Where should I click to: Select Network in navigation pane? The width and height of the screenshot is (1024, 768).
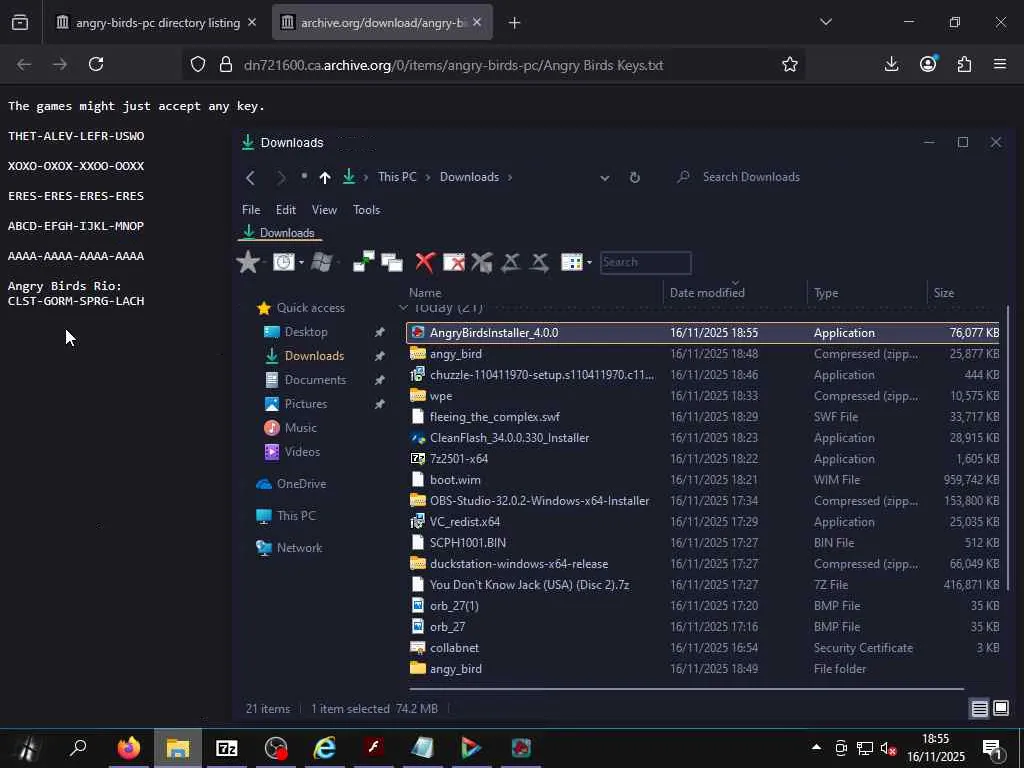299,548
